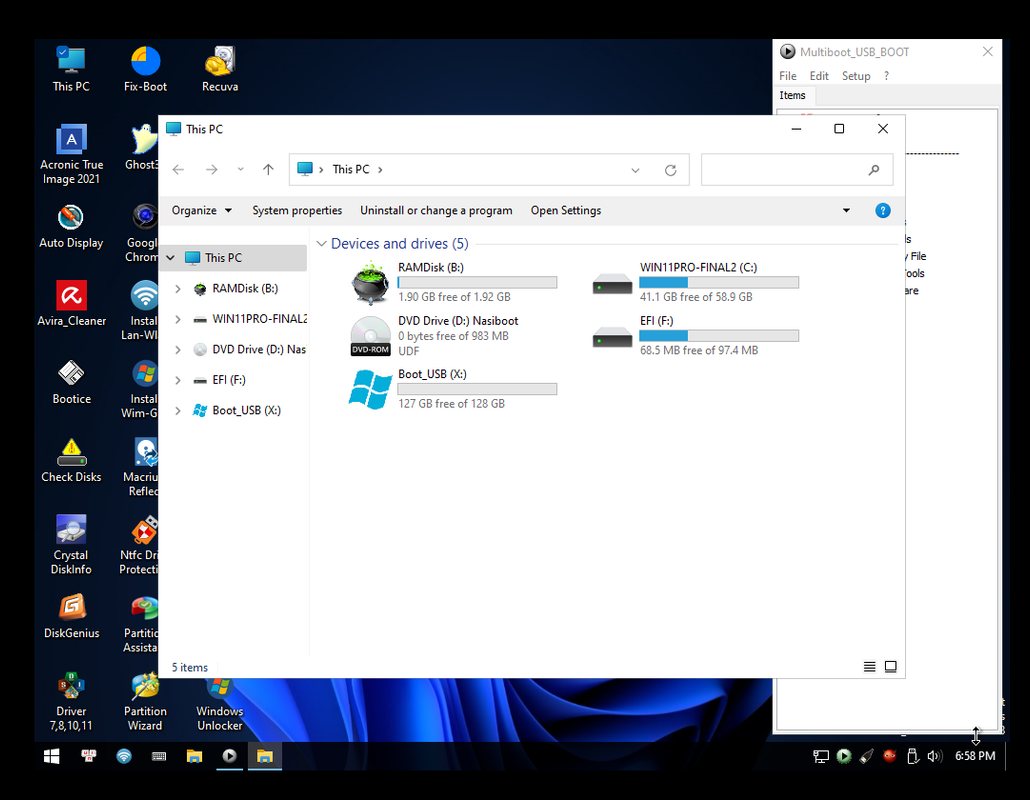Collapse the Devices and drives group
Screen dimensions: 1030x800
pos(322,244)
